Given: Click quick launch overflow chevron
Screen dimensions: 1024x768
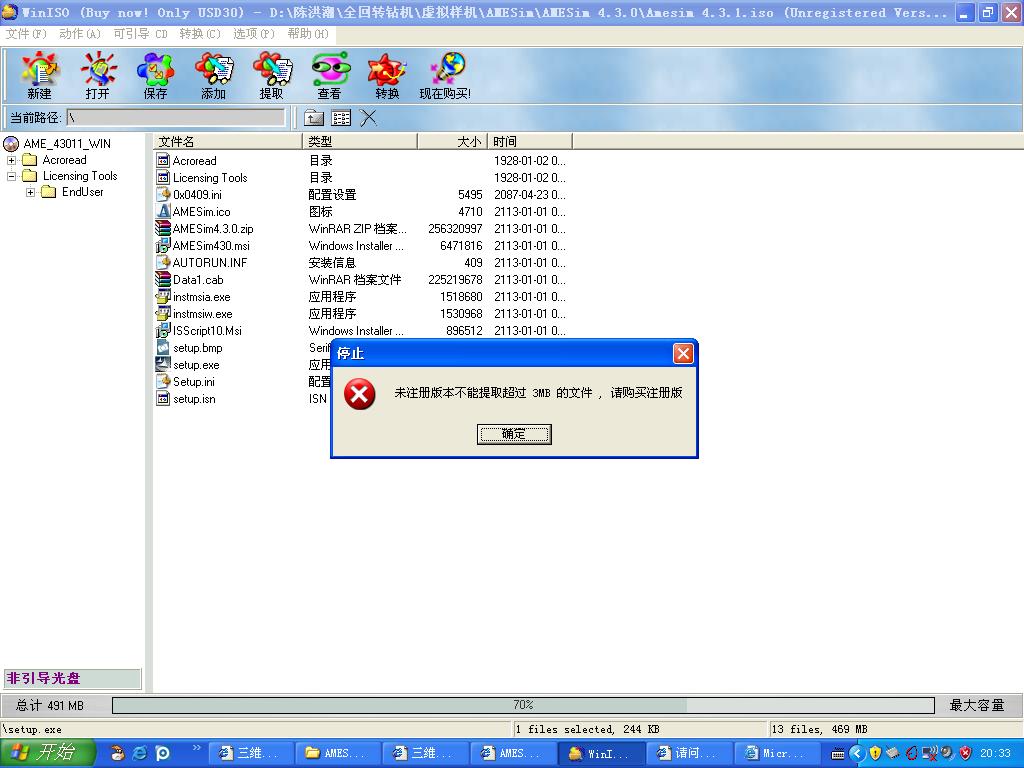Looking at the screenshot, I should (x=197, y=748).
